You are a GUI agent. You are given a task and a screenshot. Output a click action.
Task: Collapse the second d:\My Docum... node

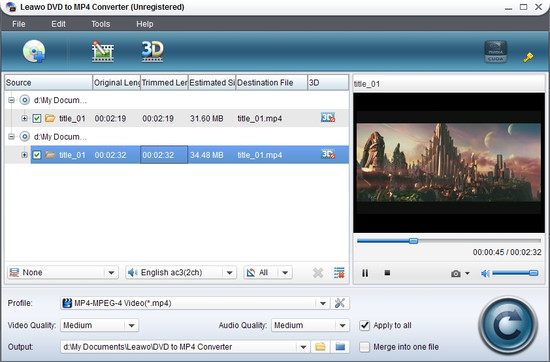[11, 136]
